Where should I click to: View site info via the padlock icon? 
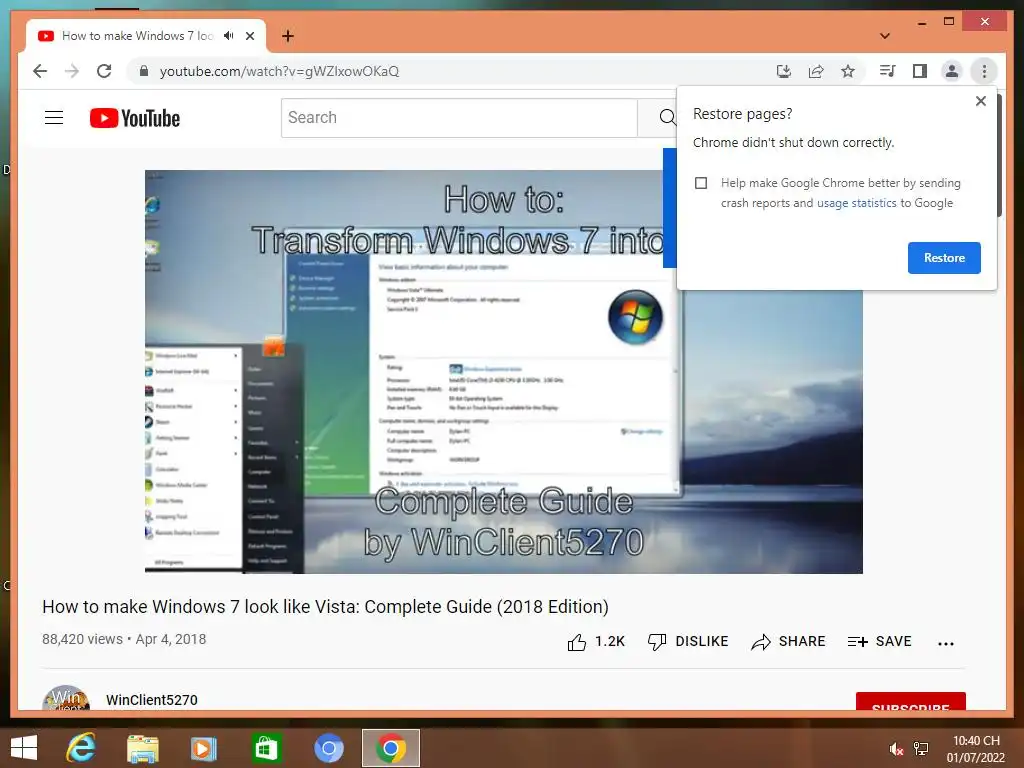coord(144,71)
